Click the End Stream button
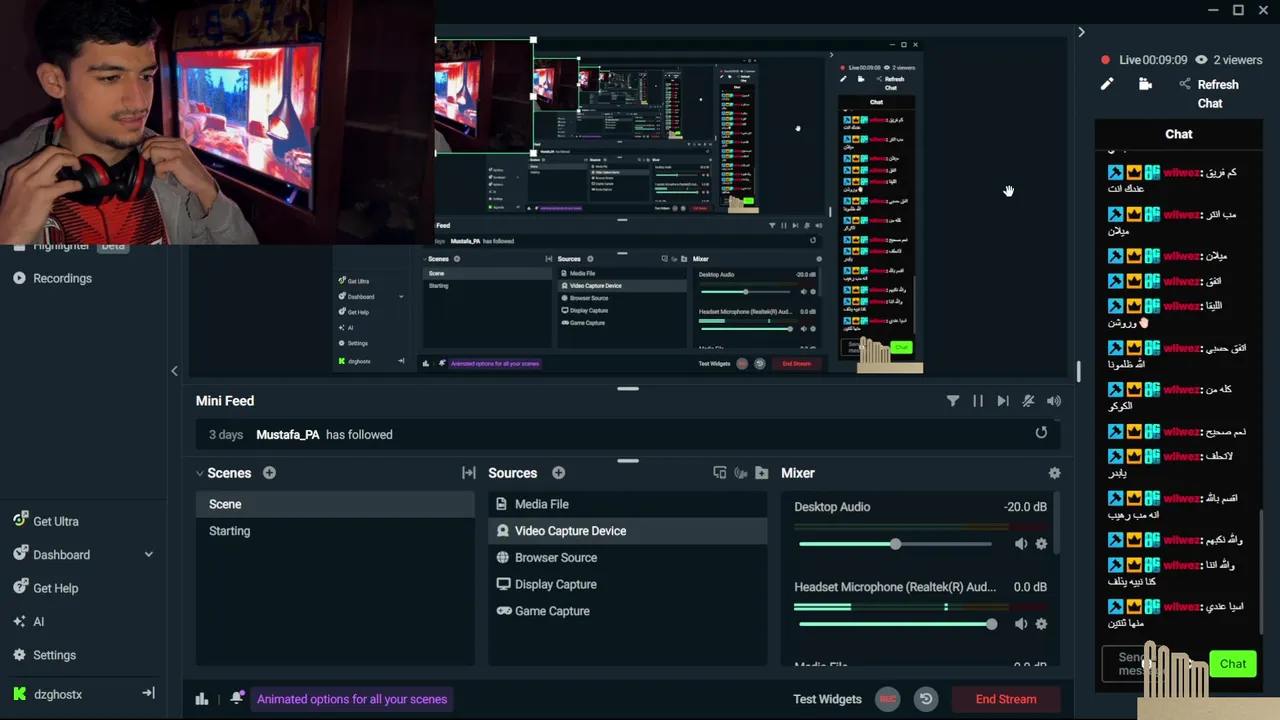Image resolution: width=1280 pixels, height=720 pixels. click(1006, 699)
